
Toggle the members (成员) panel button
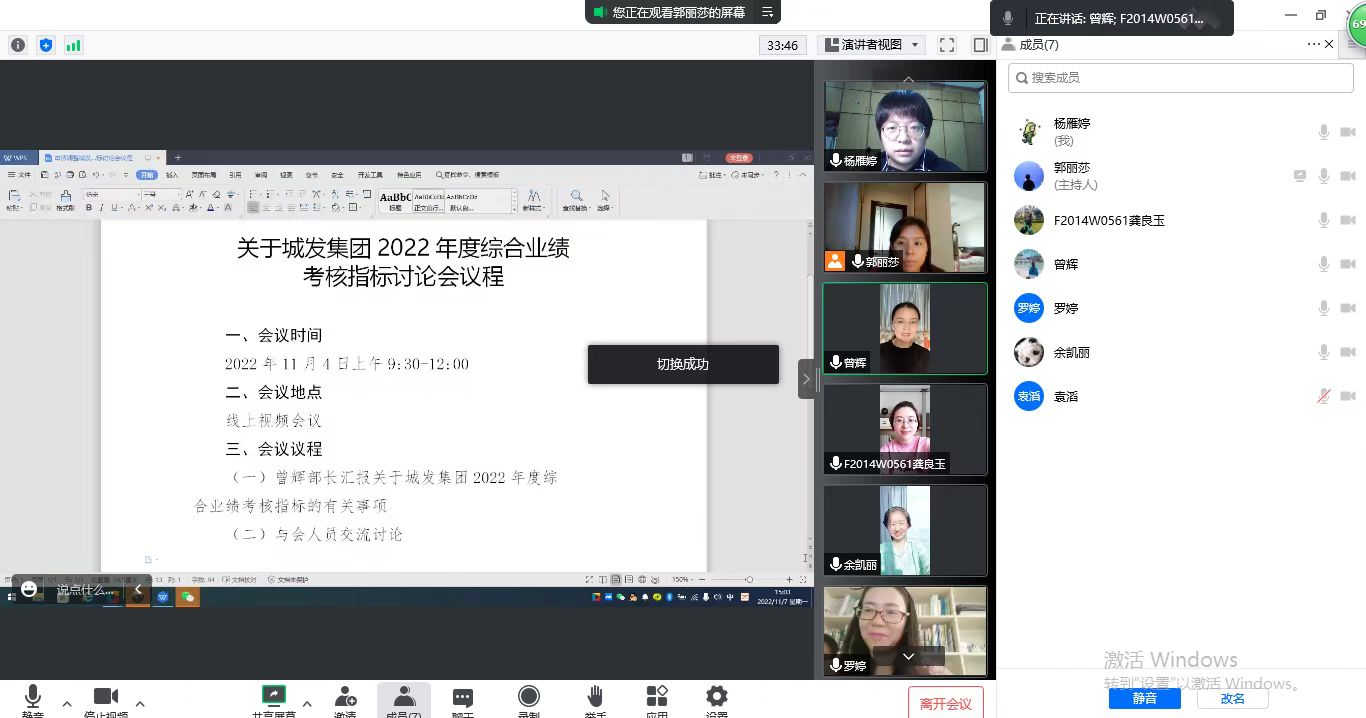(x=404, y=697)
